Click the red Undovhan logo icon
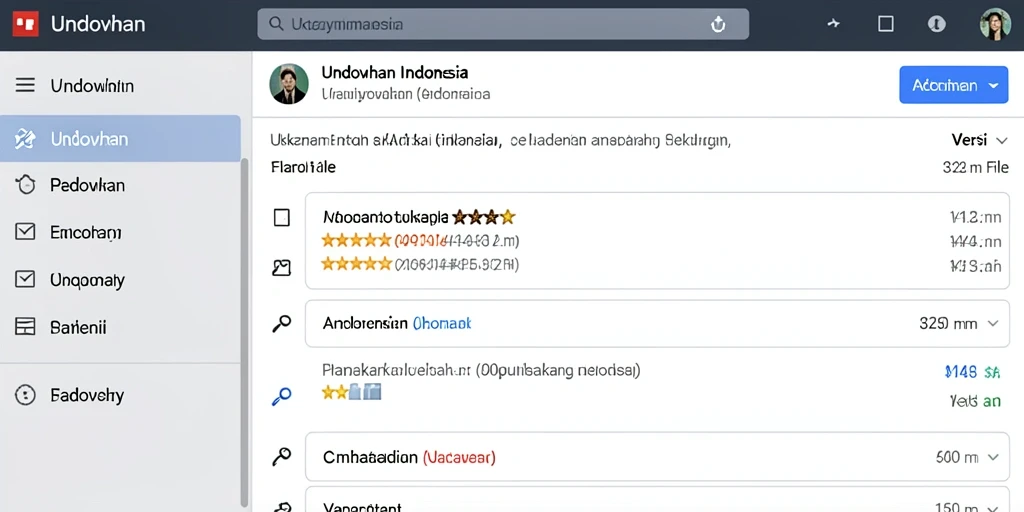This screenshot has width=1024, height=512. (x=26, y=24)
